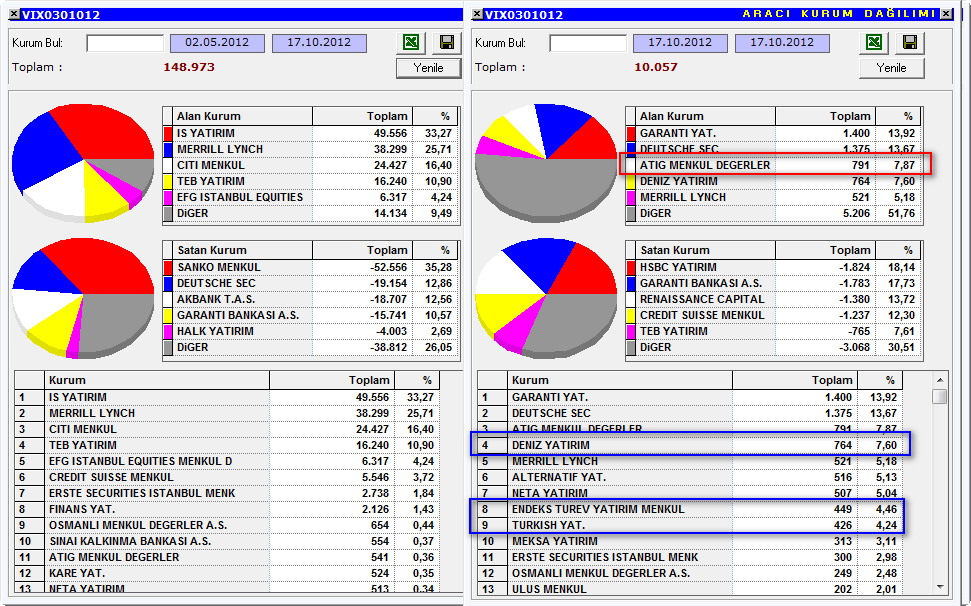Click yellow swatch beside DENIZ YATIRIM buyer
The image size is (971, 606).
[631, 181]
